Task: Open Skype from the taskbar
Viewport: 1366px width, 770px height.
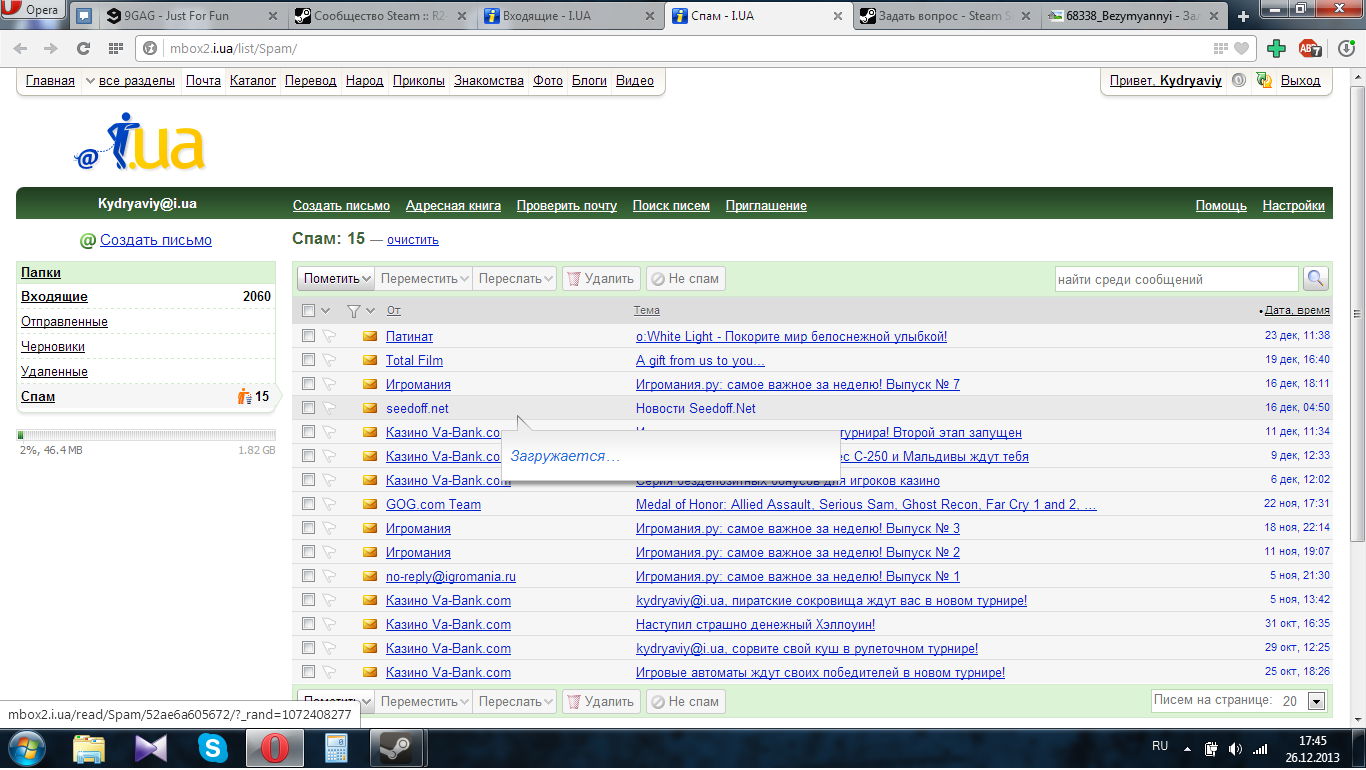Action: [212, 748]
